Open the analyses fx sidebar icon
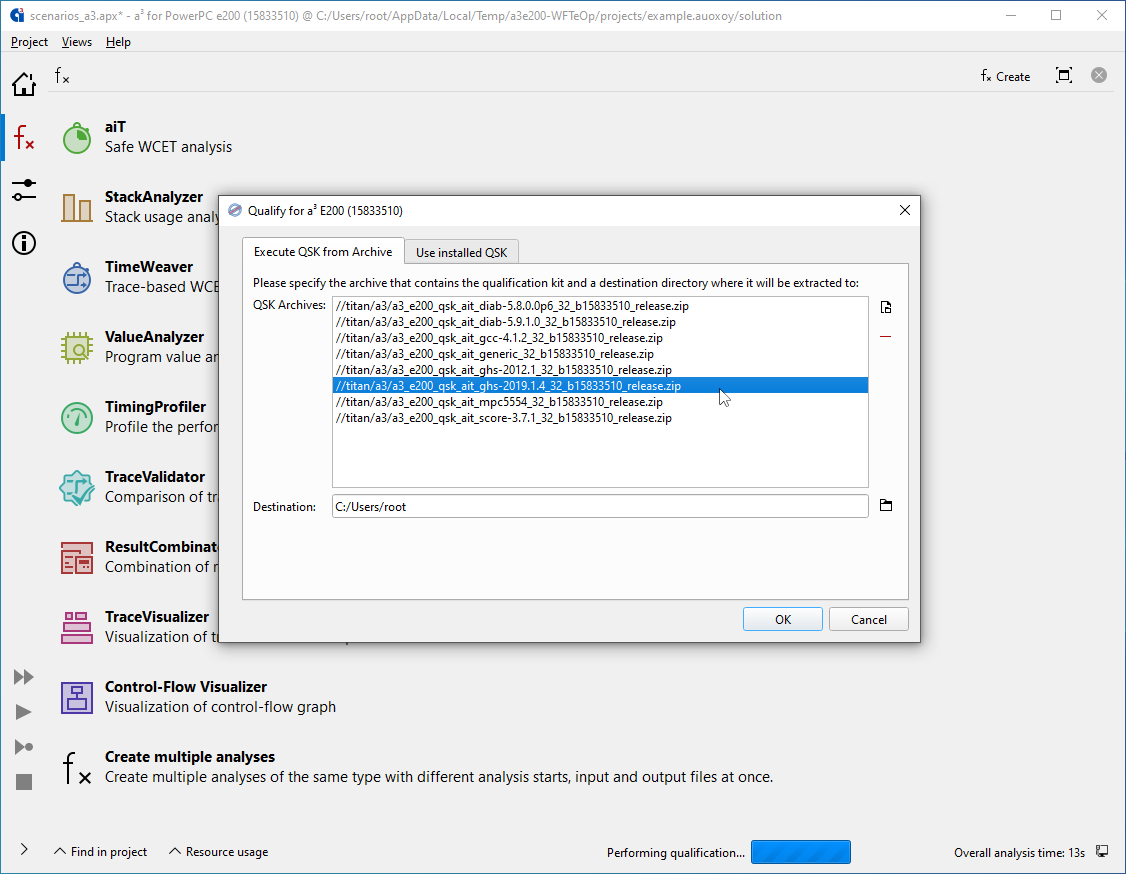 point(24,136)
